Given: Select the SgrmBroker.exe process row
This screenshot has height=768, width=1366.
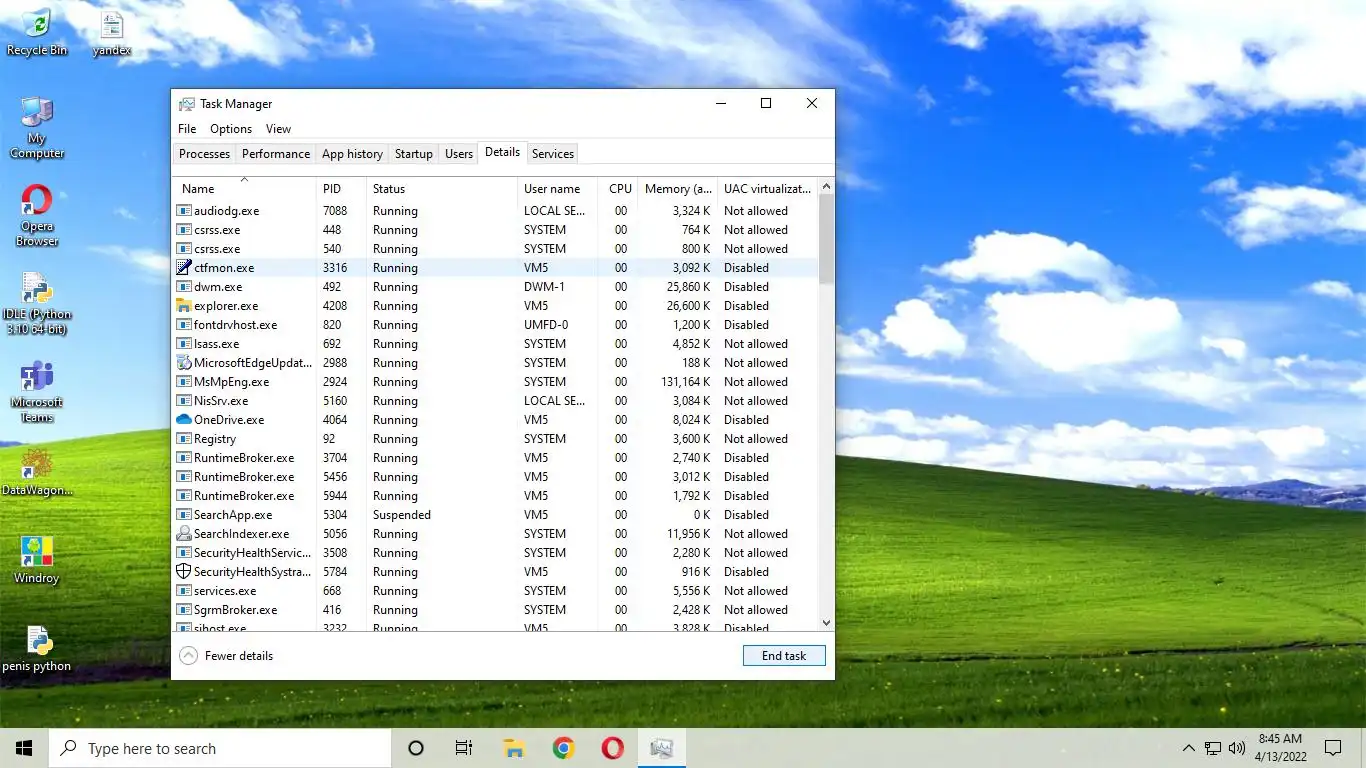Looking at the screenshot, I should (x=495, y=610).
